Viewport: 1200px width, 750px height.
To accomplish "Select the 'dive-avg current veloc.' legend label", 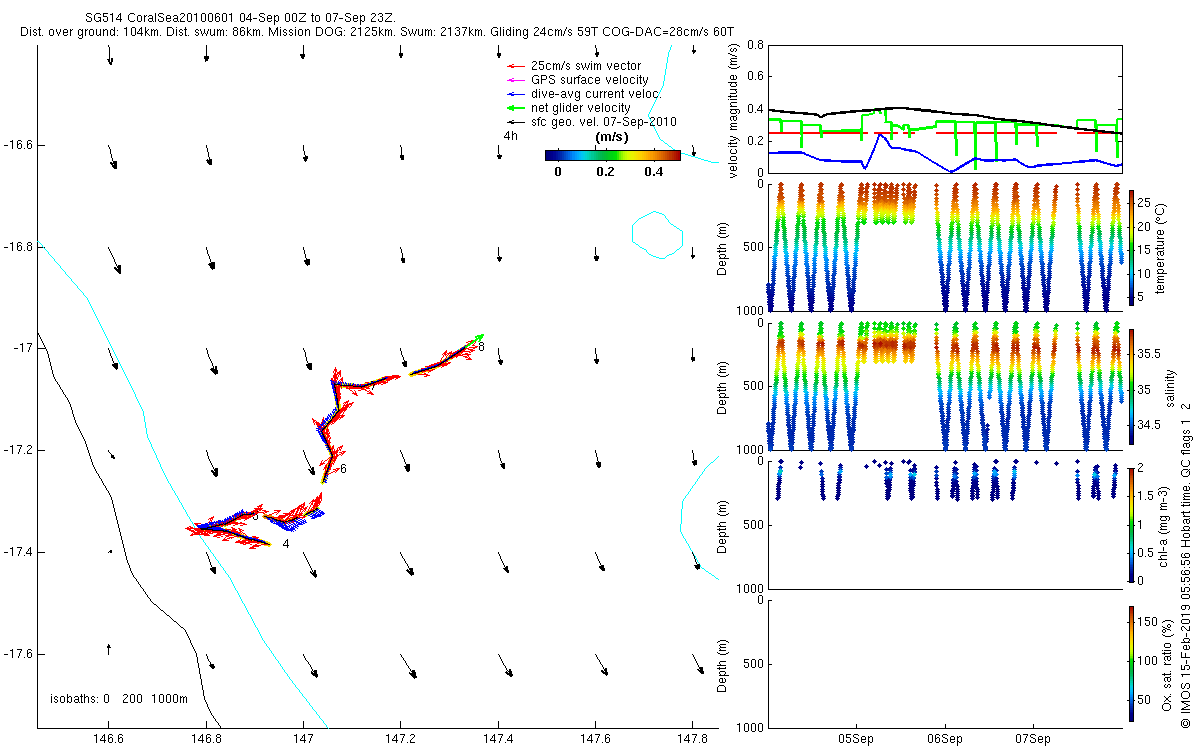I will click(x=598, y=94).
